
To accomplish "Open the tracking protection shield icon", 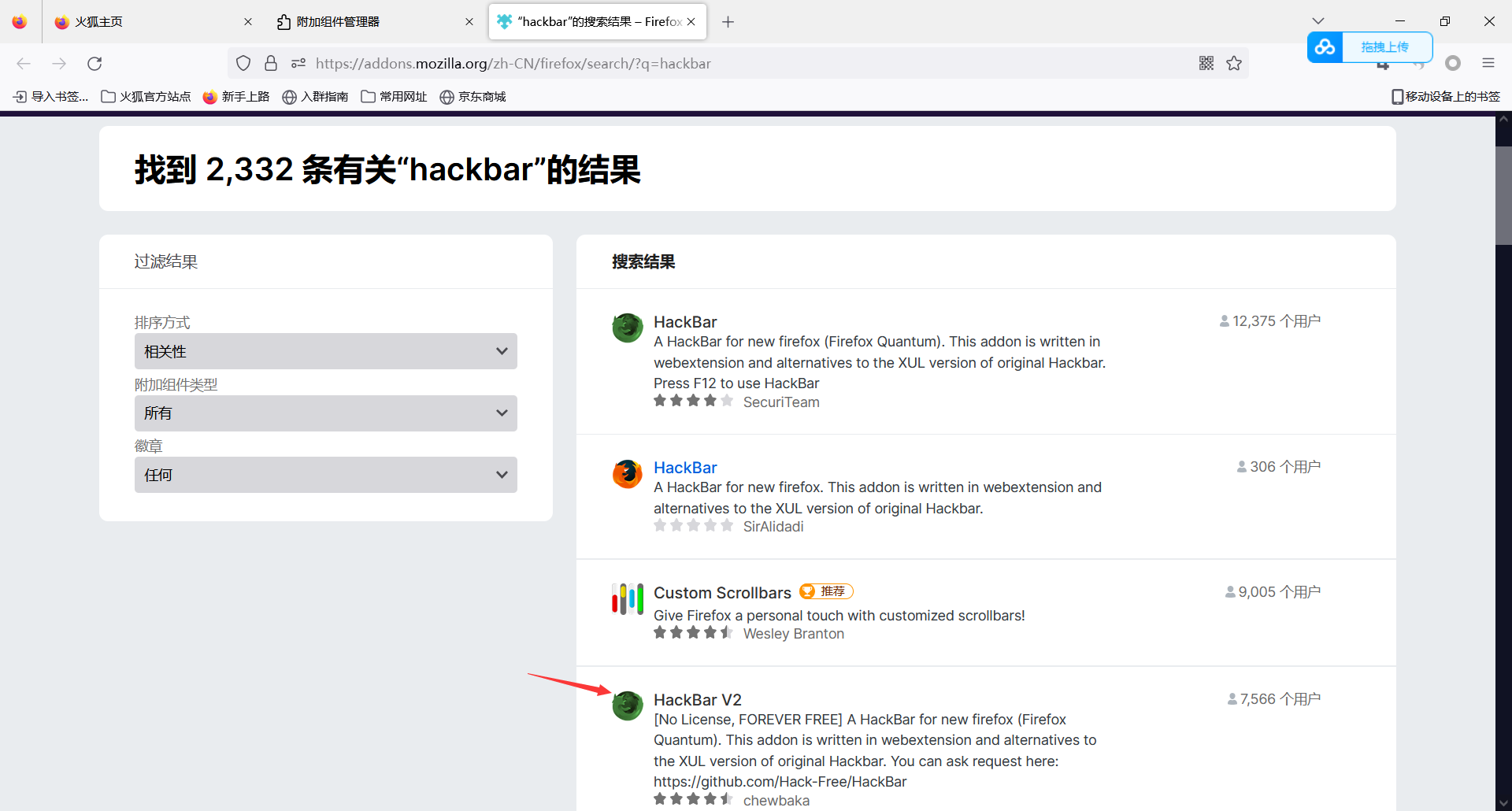I will 243,63.
